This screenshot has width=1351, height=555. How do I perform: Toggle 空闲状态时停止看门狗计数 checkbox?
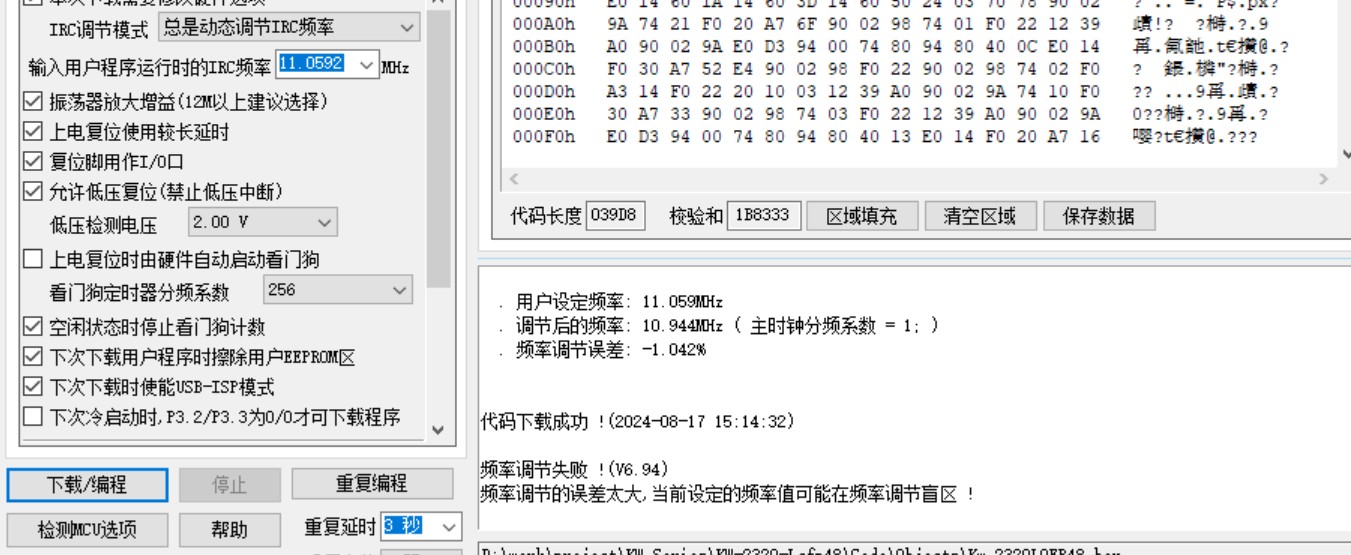point(33,327)
